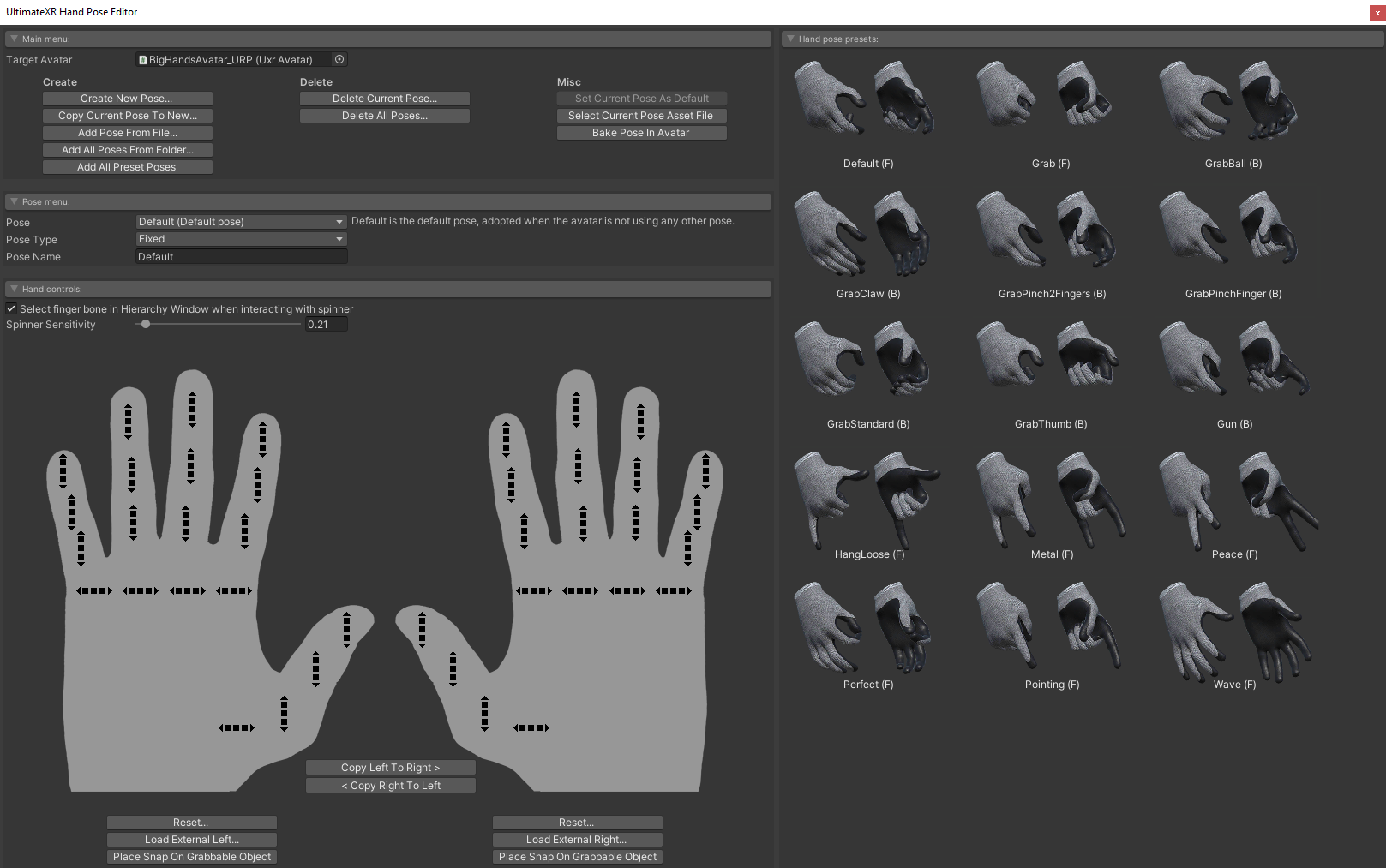Click left hand Place Snap On Grabbable Object

pos(192,857)
